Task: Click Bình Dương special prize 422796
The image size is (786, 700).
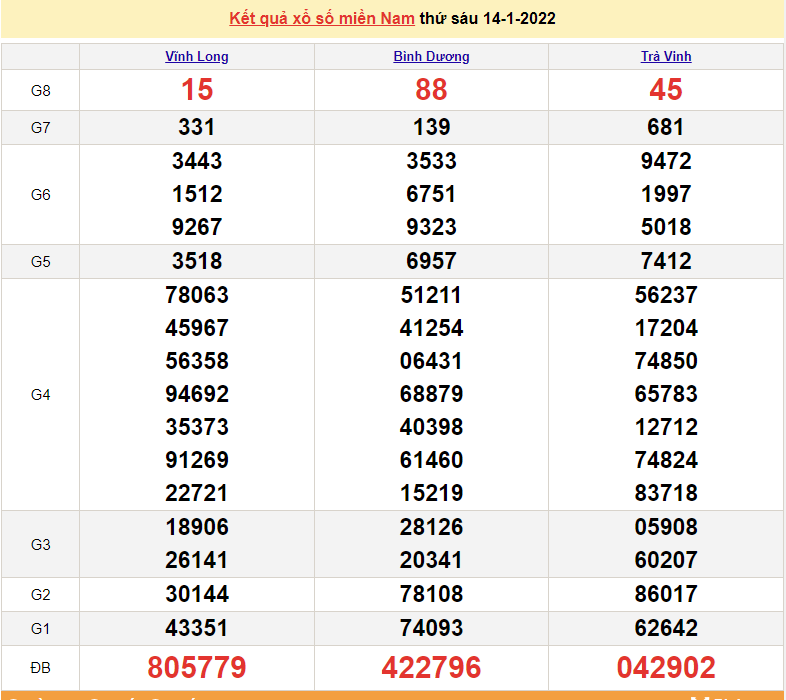Action: [431, 667]
